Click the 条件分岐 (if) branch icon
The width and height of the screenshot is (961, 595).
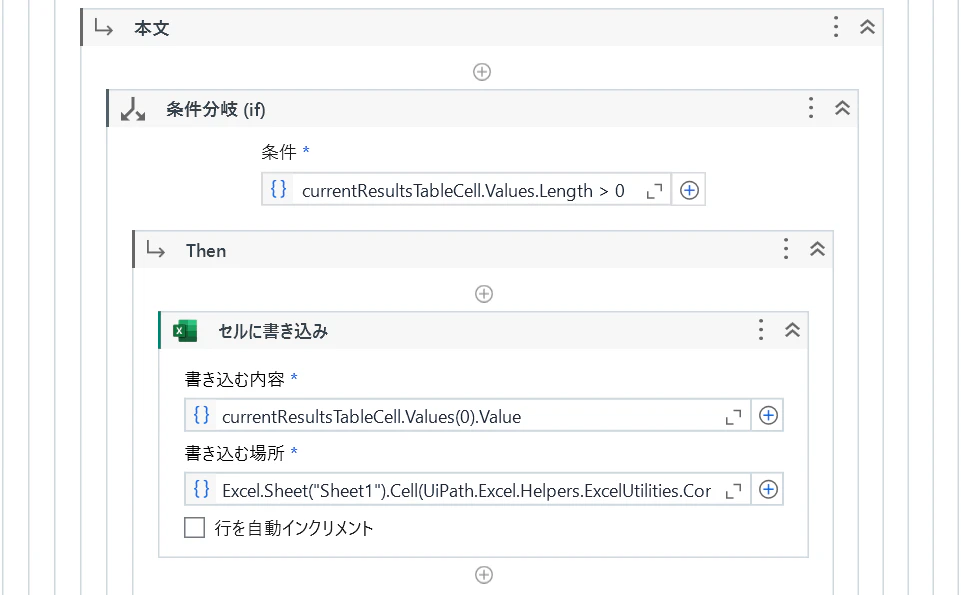coord(133,109)
